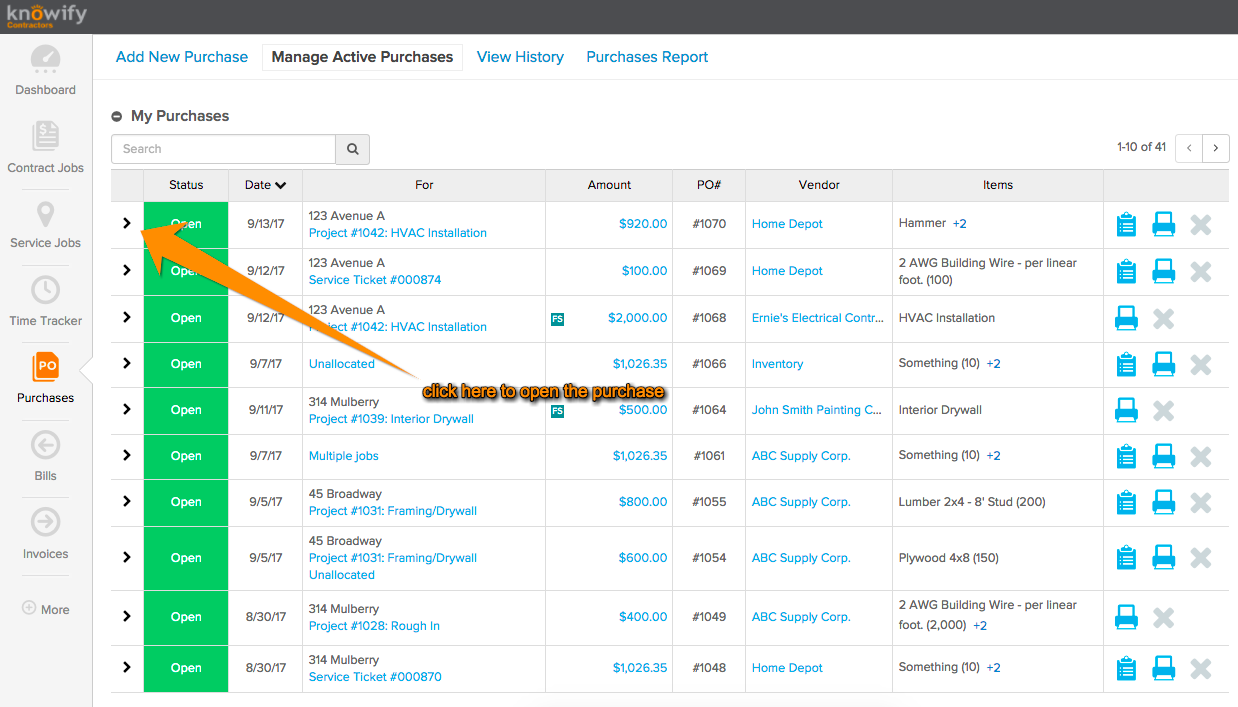Expand the PO #1064 purchase row
1238x707 pixels.
point(127,410)
